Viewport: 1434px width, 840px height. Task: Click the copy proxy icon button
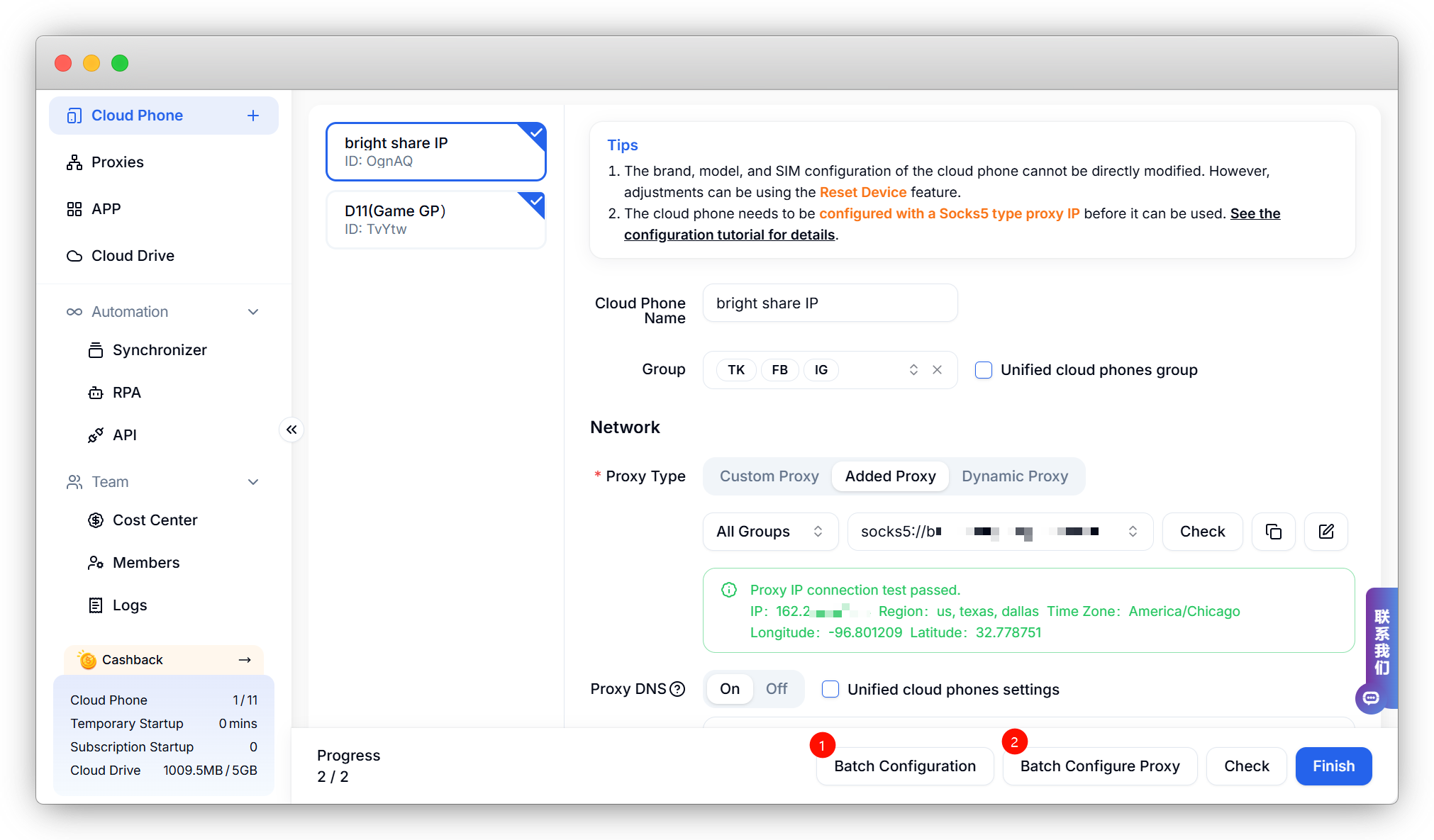pyautogui.click(x=1273, y=532)
